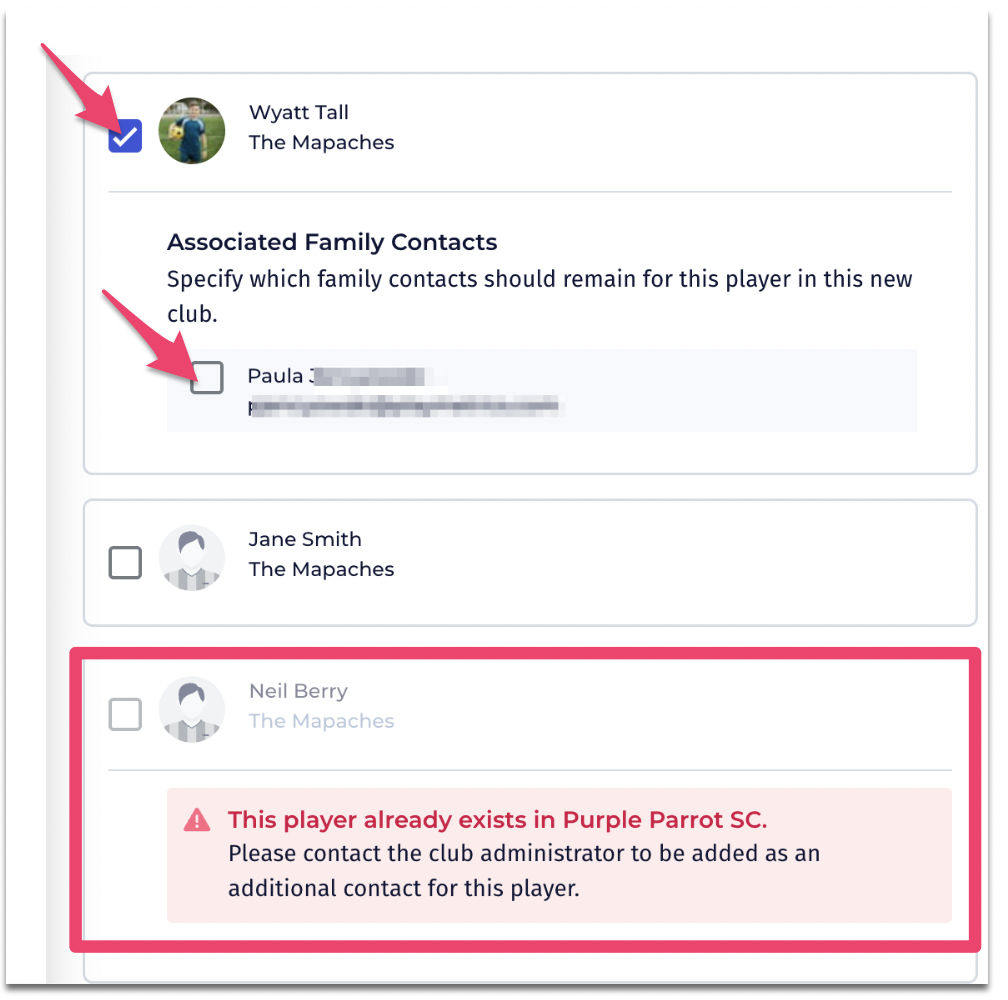Click The Mapaches team under Jane Smith

tap(321, 569)
